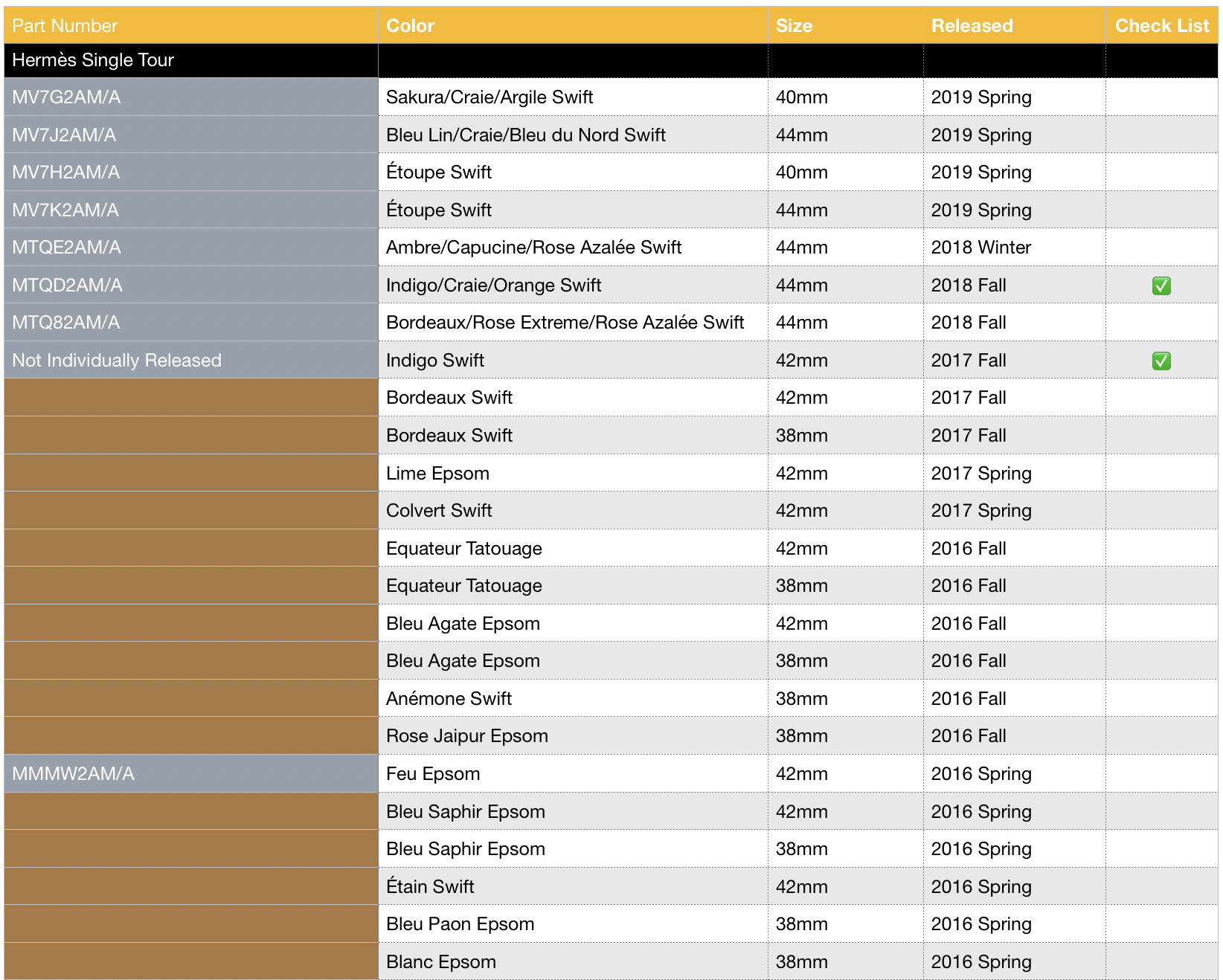Click the Check List column header
The height and width of the screenshot is (980, 1223).
(x=1162, y=26)
